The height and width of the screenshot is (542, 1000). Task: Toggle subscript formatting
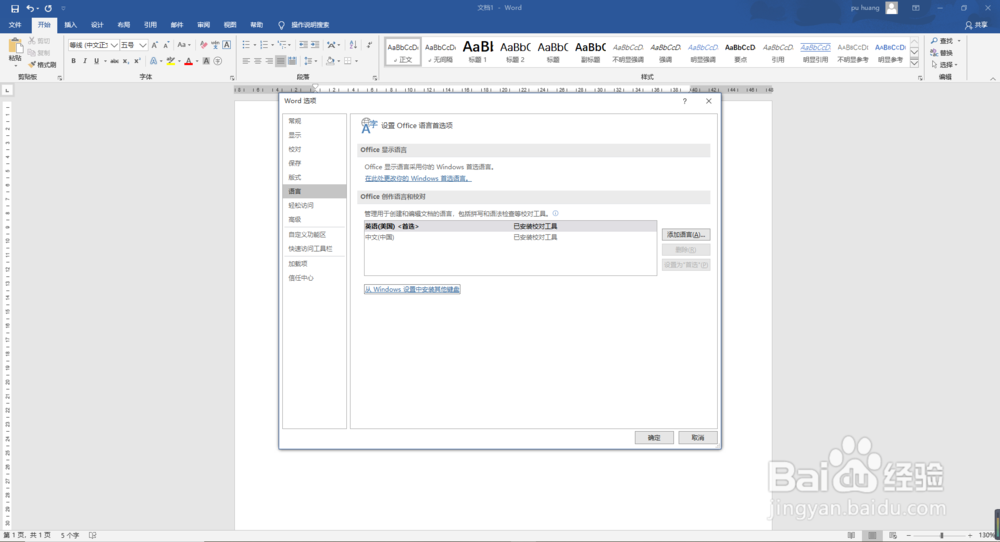[126, 61]
